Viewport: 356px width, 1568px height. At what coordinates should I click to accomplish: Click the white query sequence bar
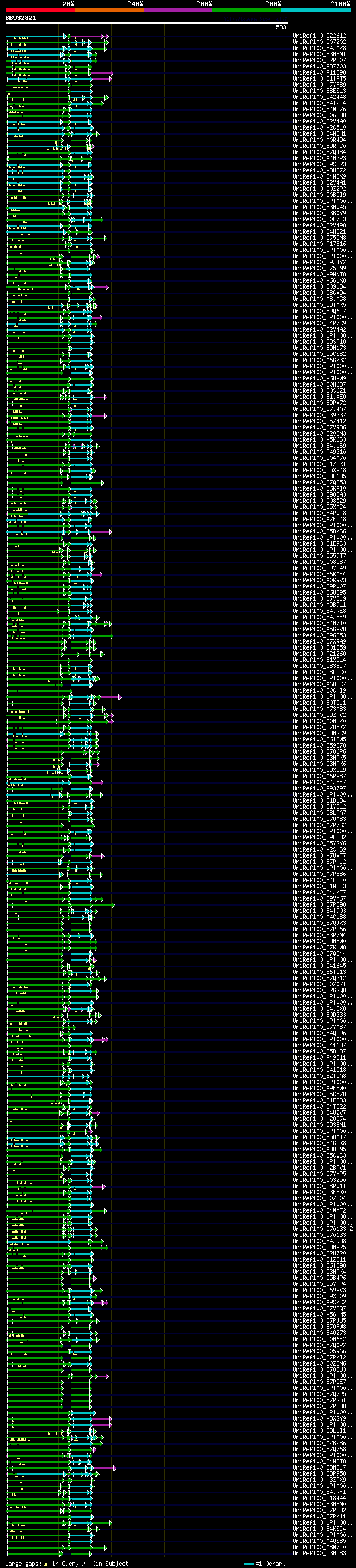coord(147,23)
